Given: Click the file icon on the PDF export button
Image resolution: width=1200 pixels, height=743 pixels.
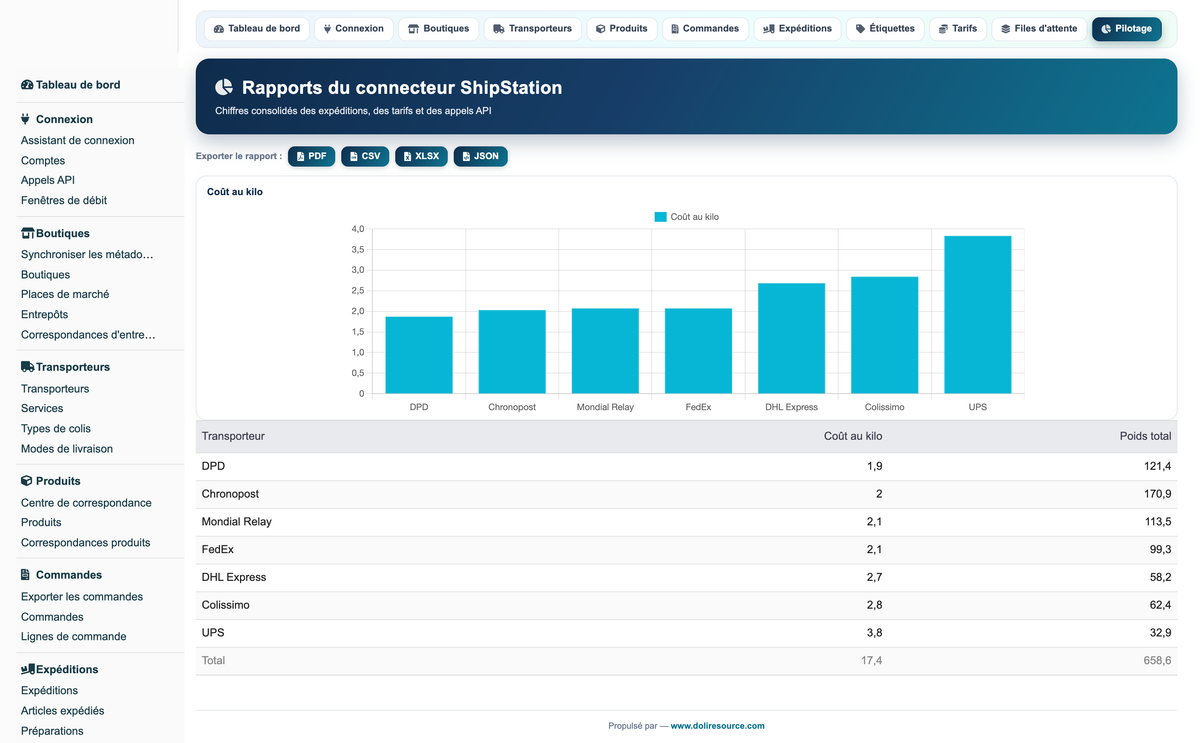Looking at the screenshot, I should click(301, 156).
